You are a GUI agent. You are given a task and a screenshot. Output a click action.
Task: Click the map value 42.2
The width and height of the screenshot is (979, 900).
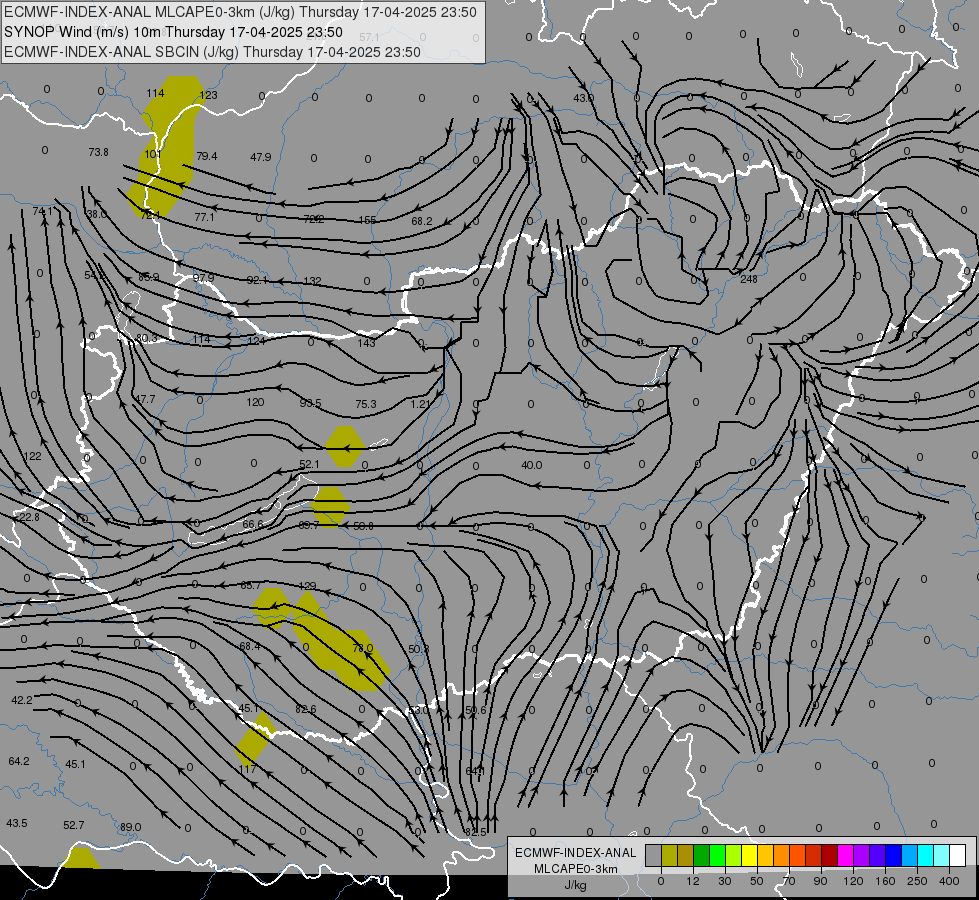21,700
